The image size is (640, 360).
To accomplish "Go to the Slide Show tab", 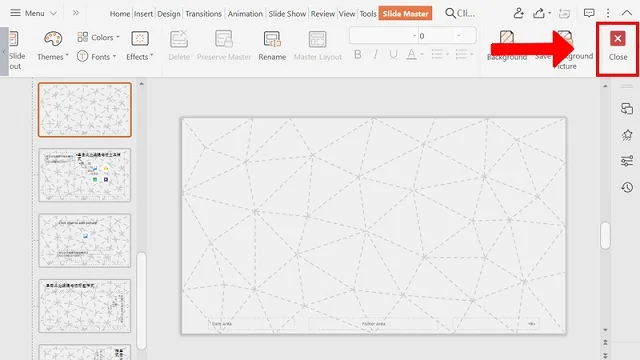I will click(x=287, y=14).
